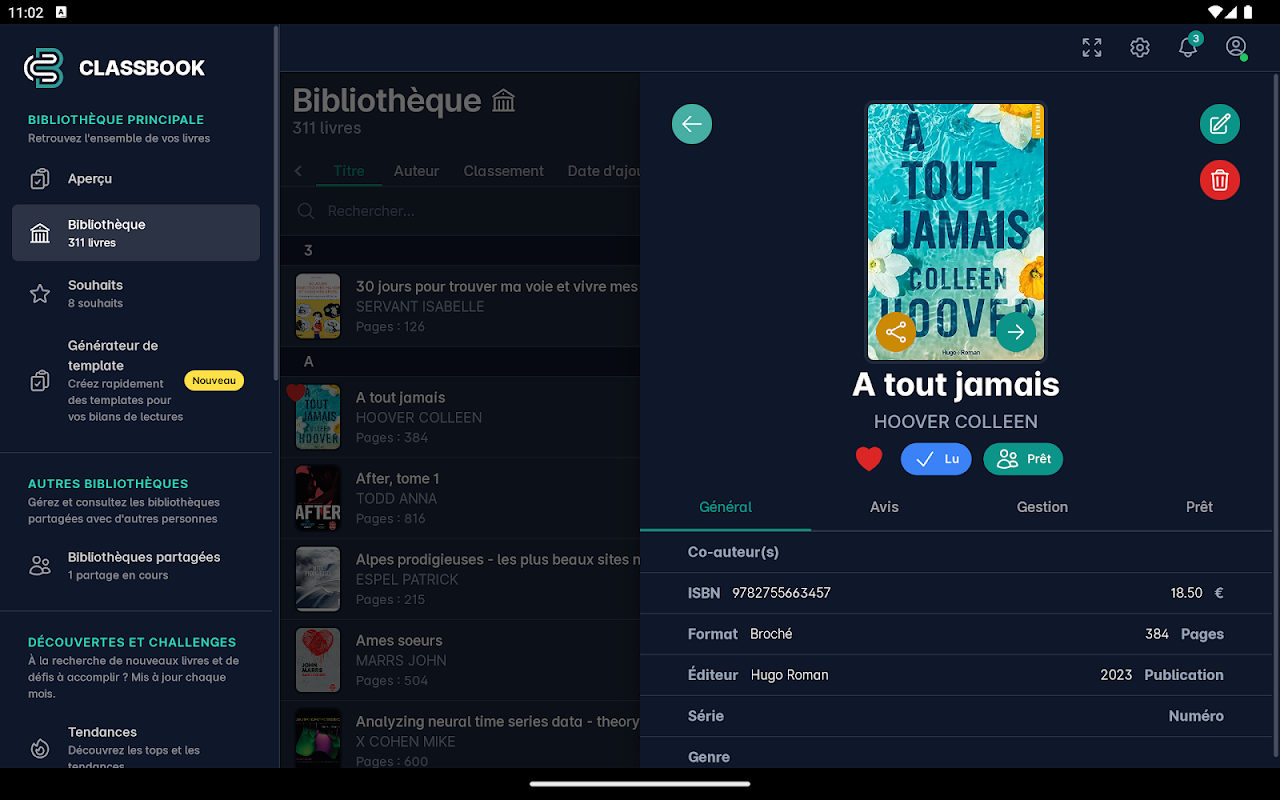Click the Rechercher search field

coord(460,211)
